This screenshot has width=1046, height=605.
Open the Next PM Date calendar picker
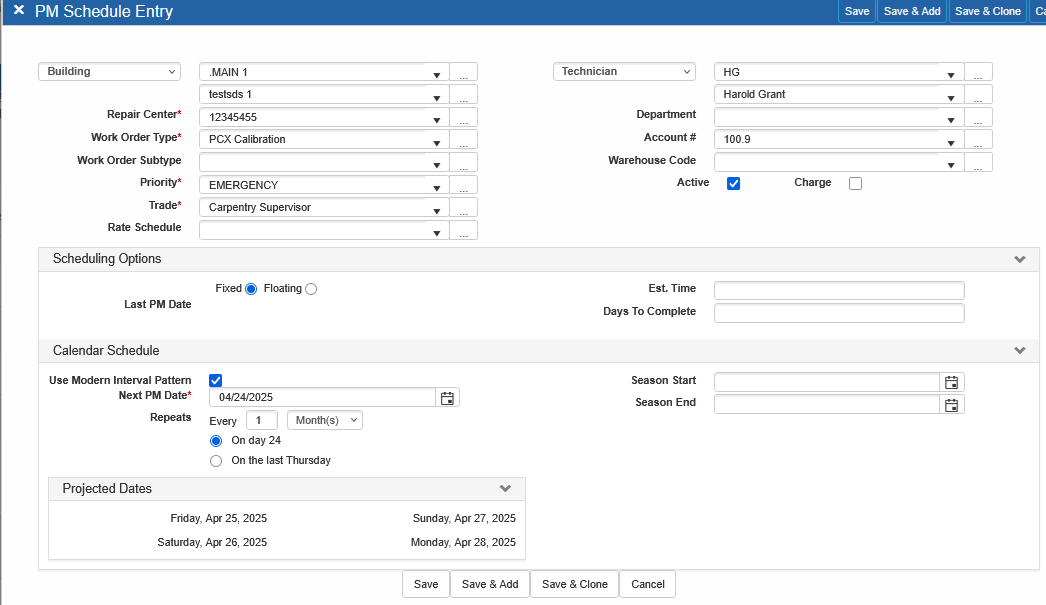448,398
